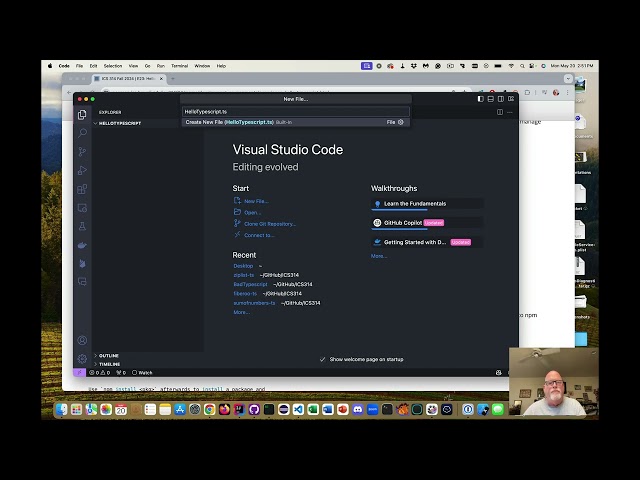Screen dimensions: 640x480
Task: Click the Watch item in the status bar
Action: coord(142,372)
